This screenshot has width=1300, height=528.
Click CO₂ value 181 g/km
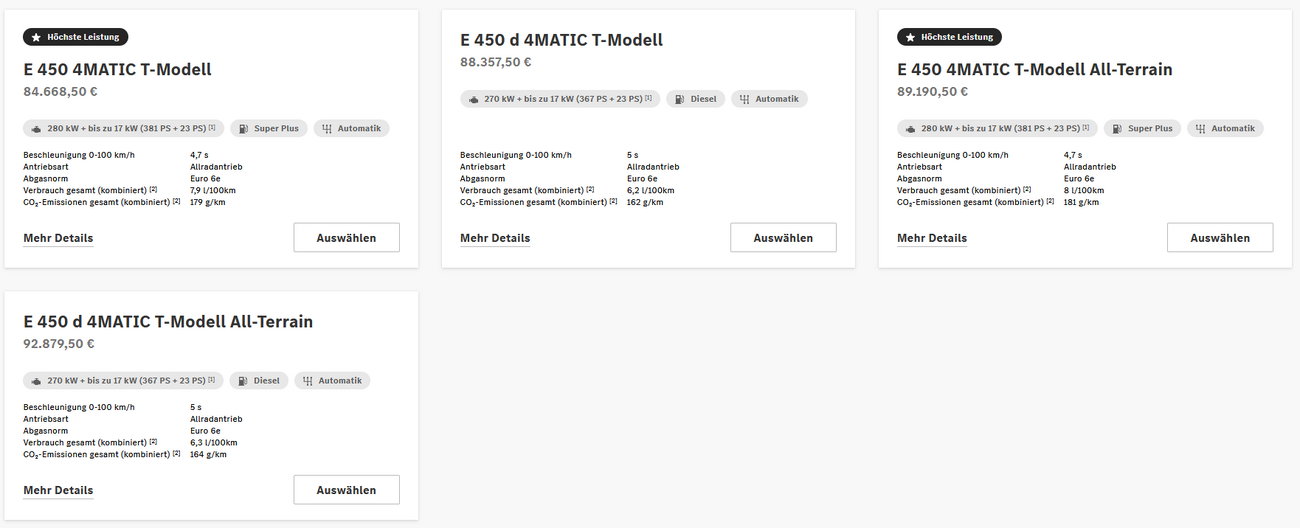click(1081, 202)
